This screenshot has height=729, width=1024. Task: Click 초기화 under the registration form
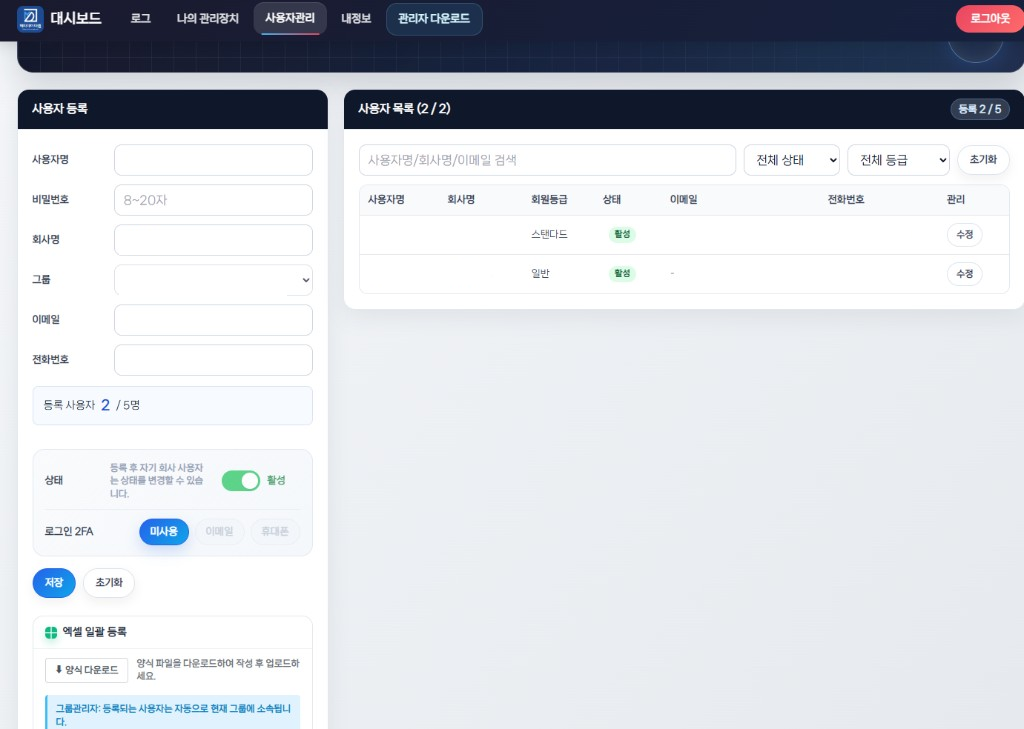109,583
